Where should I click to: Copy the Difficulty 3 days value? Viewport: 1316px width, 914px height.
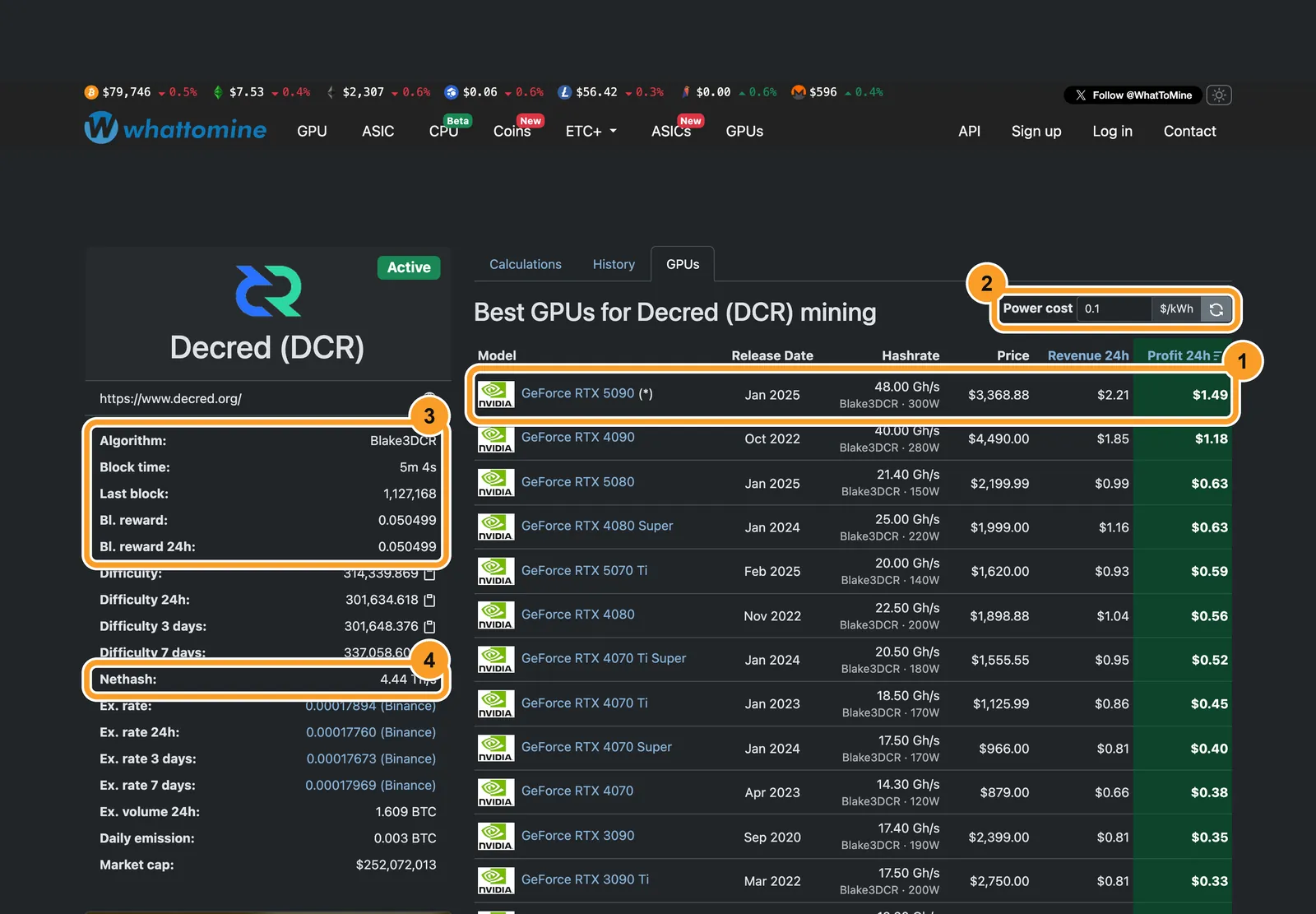[x=429, y=627]
